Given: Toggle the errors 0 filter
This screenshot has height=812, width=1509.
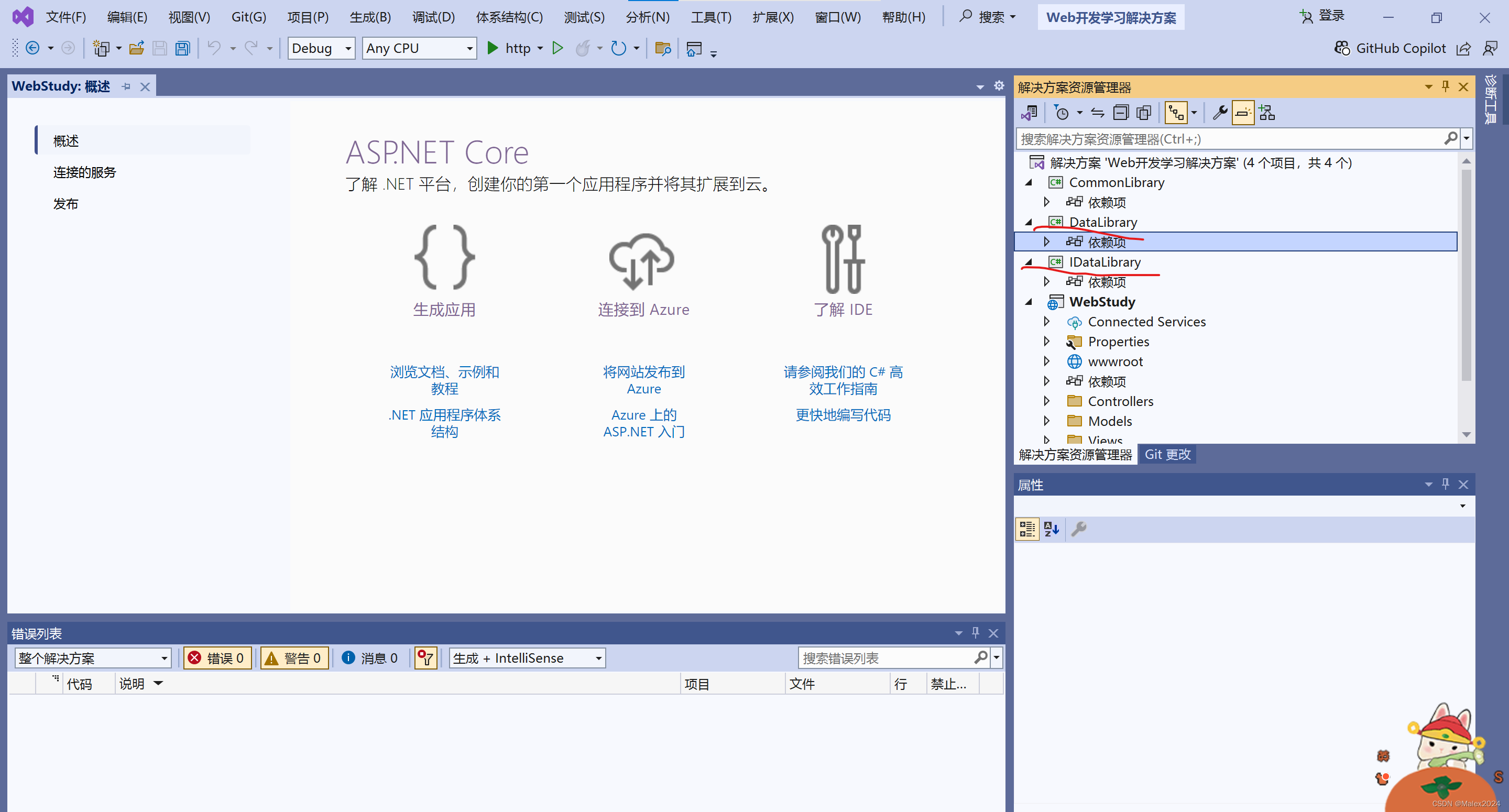Looking at the screenshot, I should click(x=217, y=658).
